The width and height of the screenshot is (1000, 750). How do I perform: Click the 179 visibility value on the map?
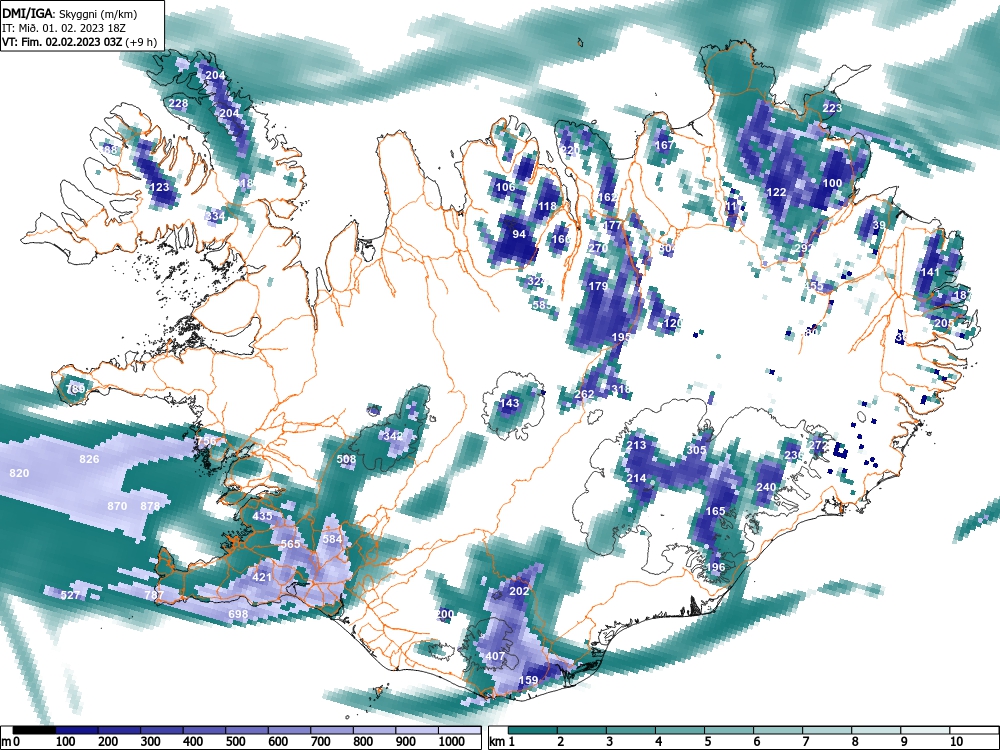(598, 286)
